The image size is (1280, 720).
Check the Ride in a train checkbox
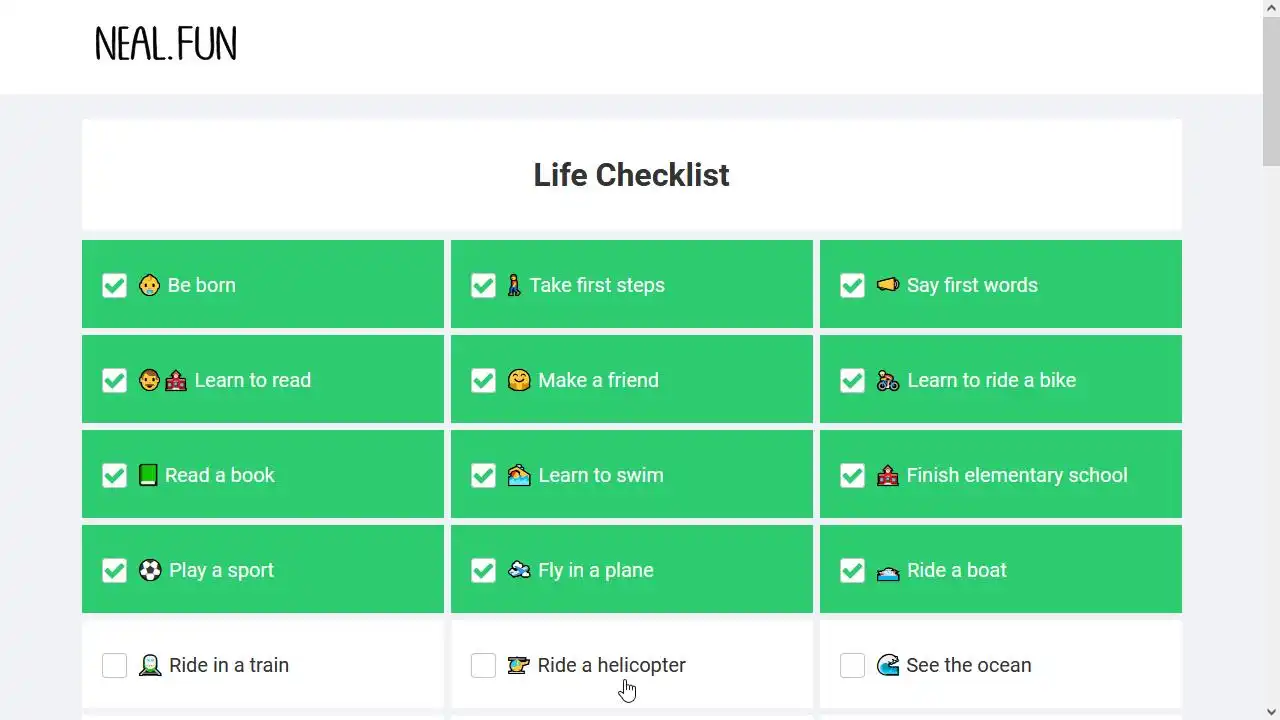point(115,665)
